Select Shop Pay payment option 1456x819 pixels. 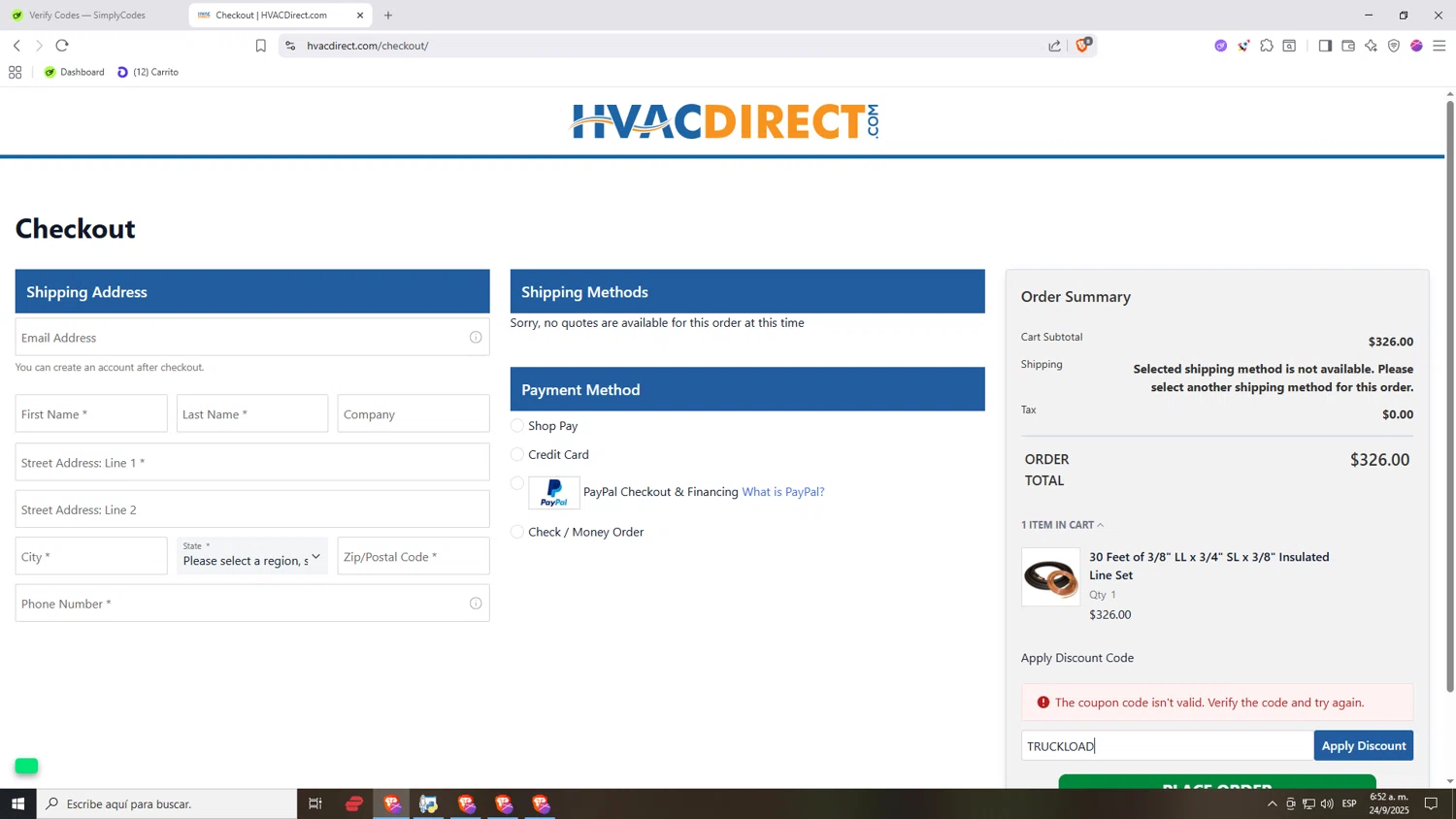(517, 426)
